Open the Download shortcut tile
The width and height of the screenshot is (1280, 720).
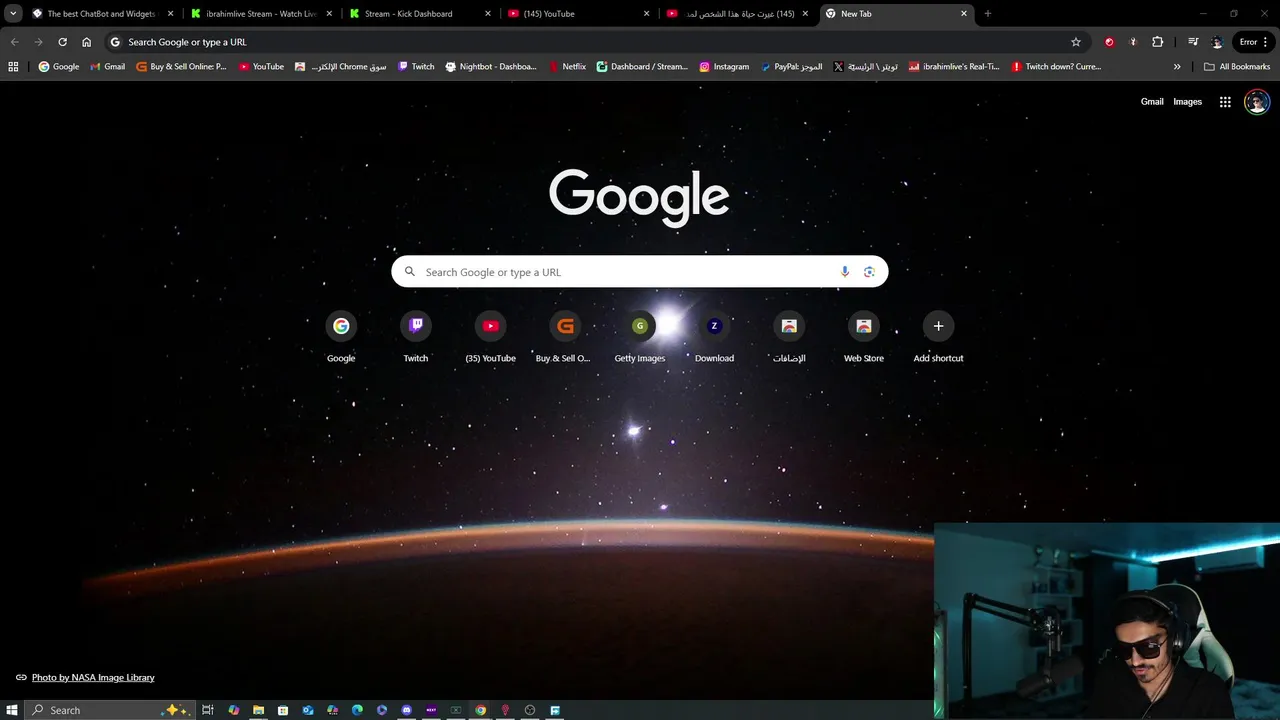click(714, 337)
